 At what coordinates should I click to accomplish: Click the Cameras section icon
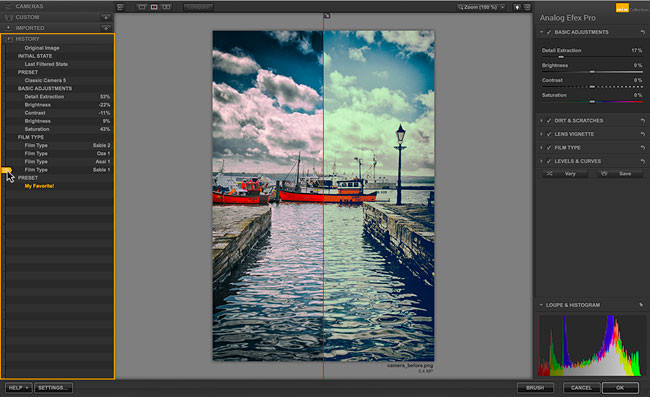click(8, 6)
